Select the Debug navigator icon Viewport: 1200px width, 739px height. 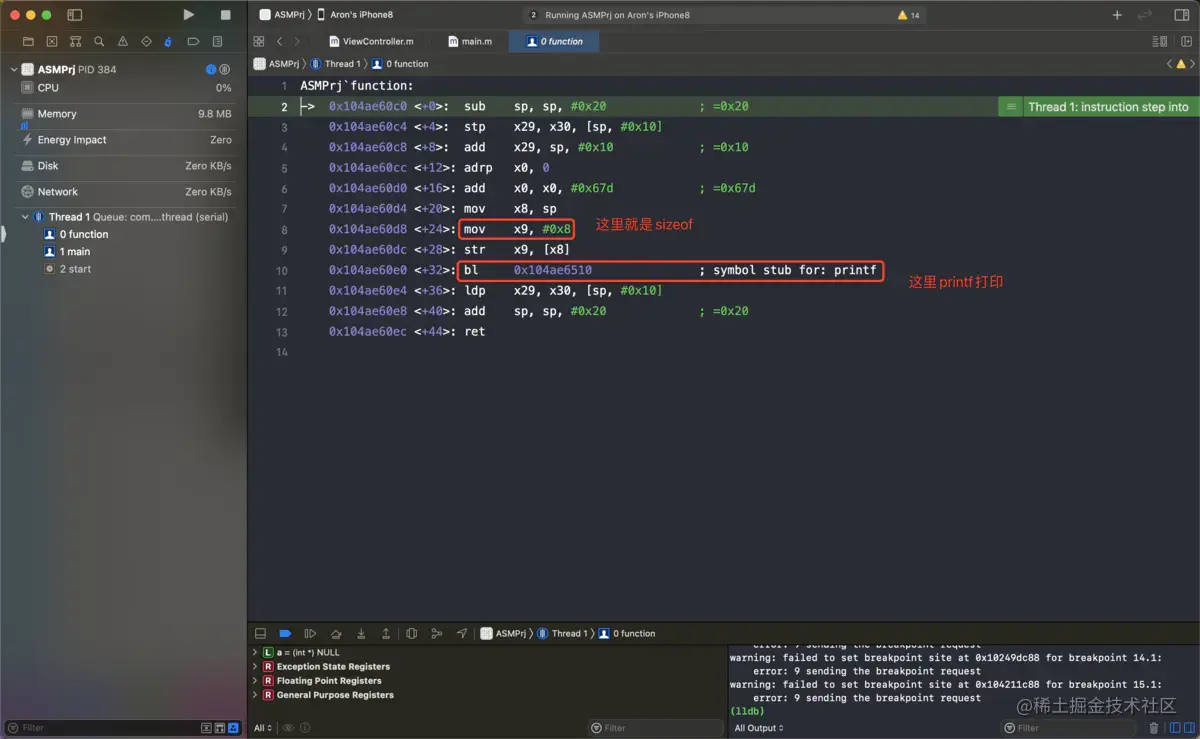click(168, 42)
